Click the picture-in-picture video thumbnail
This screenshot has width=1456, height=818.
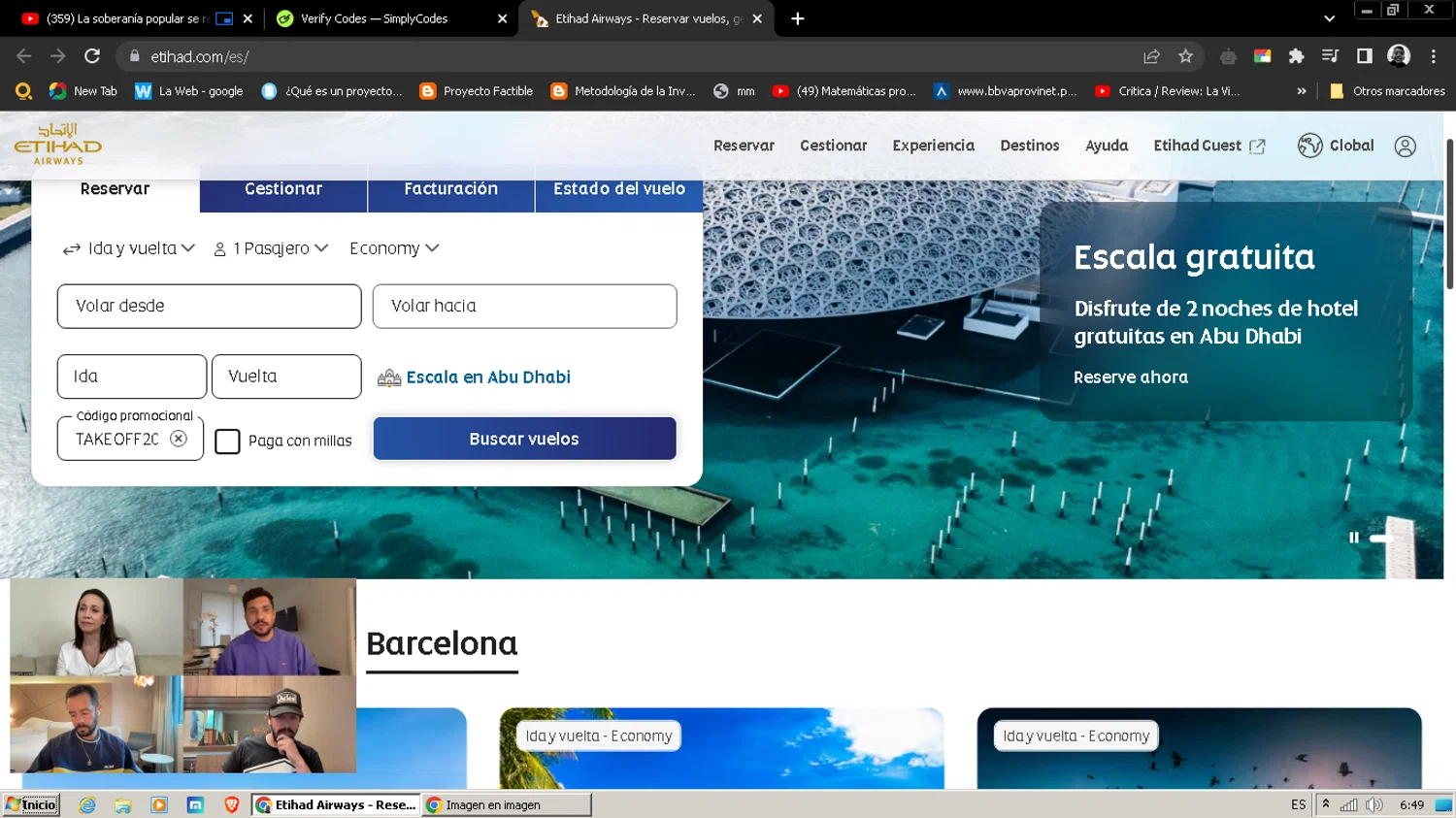183,675
